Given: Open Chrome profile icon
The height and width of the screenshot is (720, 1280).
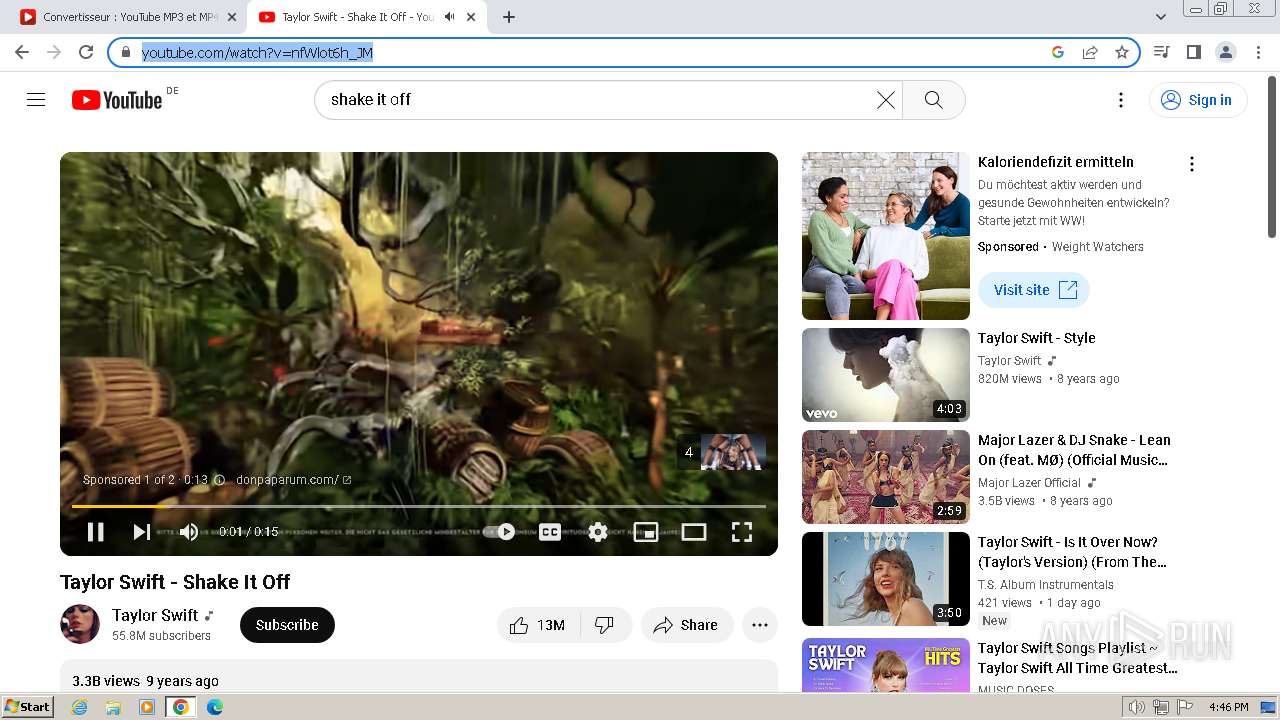Looking at the screenshot, I should coord(1225,52).
